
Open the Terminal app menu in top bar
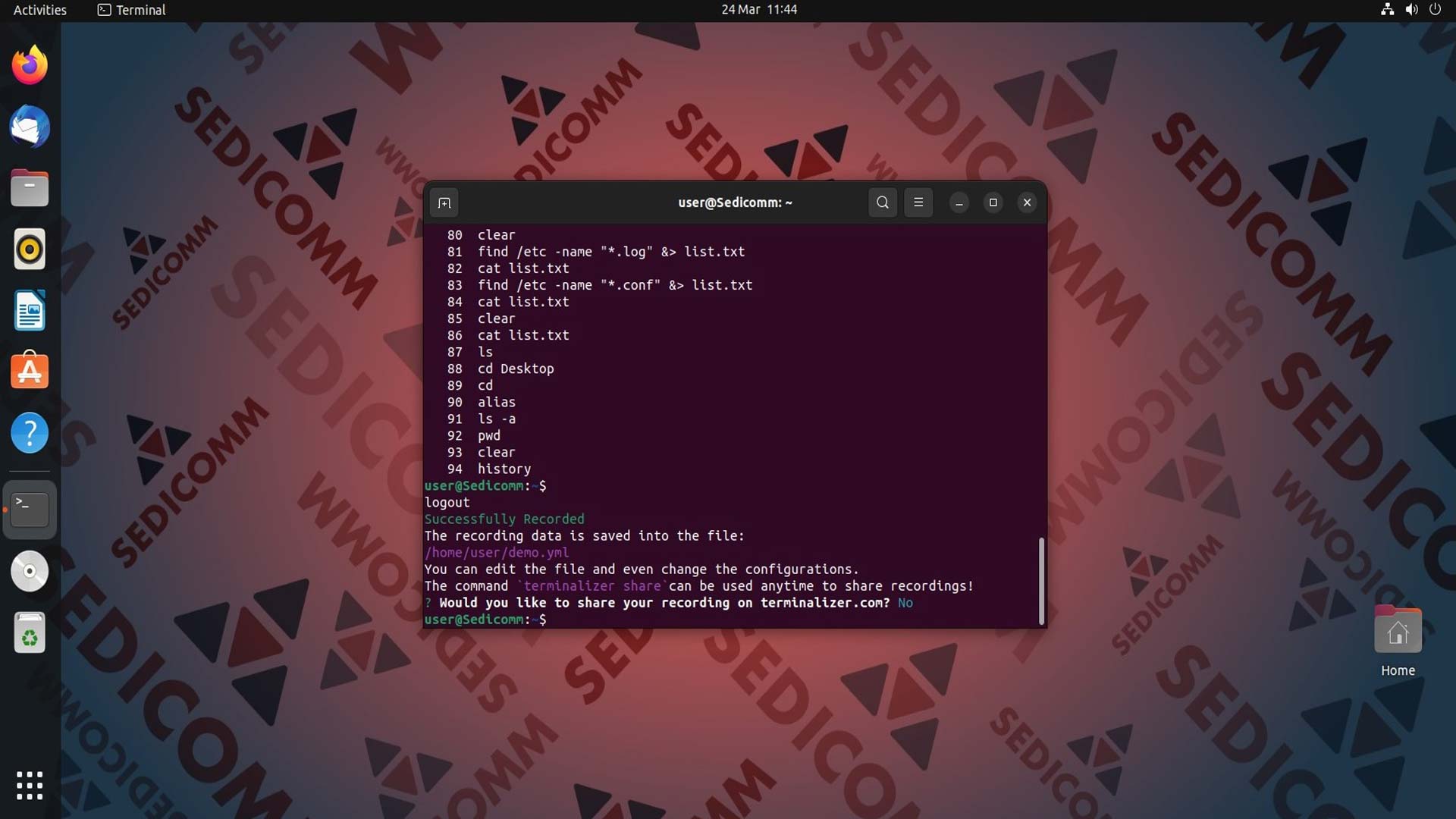click(132, 10)
